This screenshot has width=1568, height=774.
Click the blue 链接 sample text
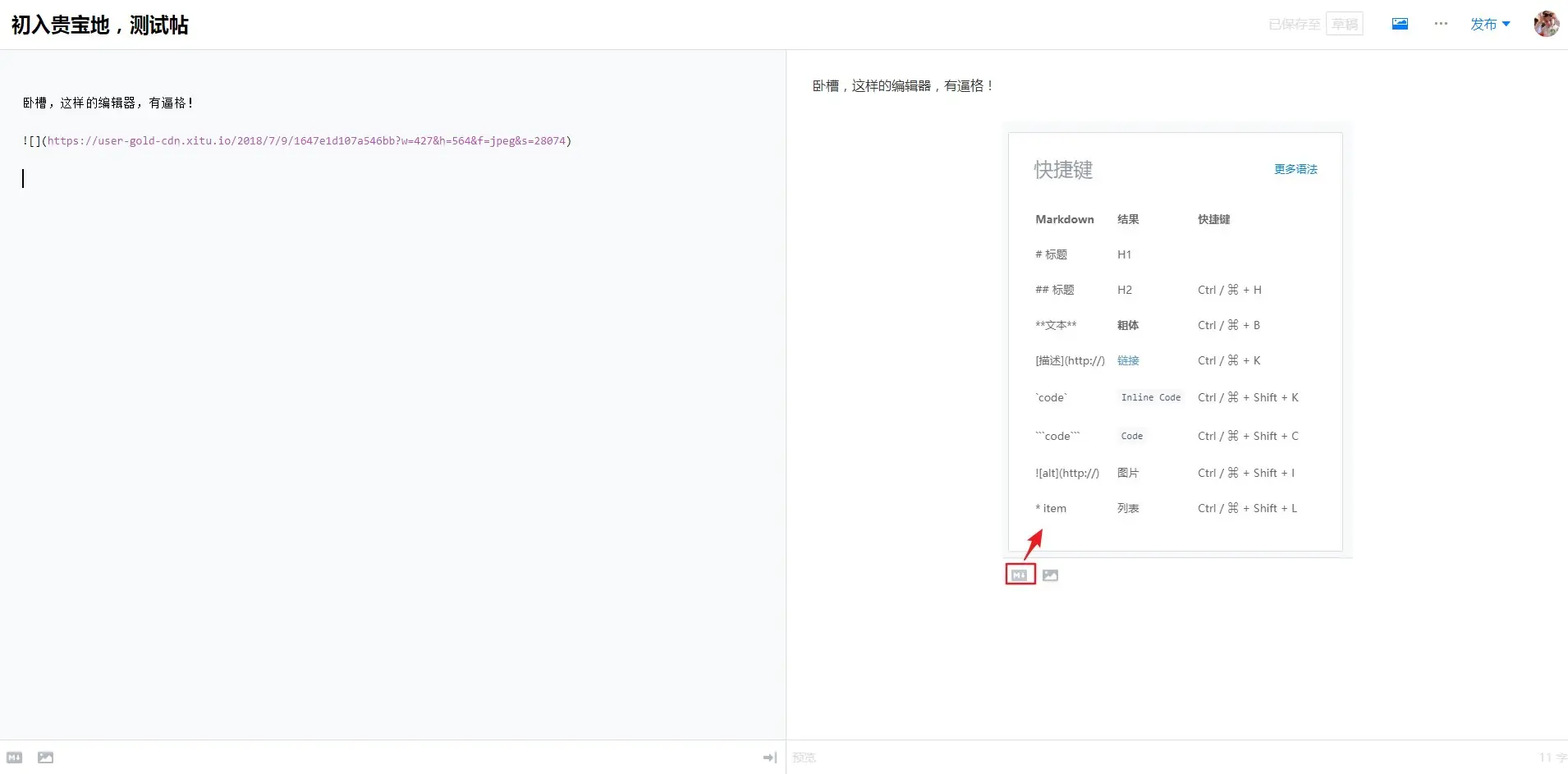tap(1128, 360)
